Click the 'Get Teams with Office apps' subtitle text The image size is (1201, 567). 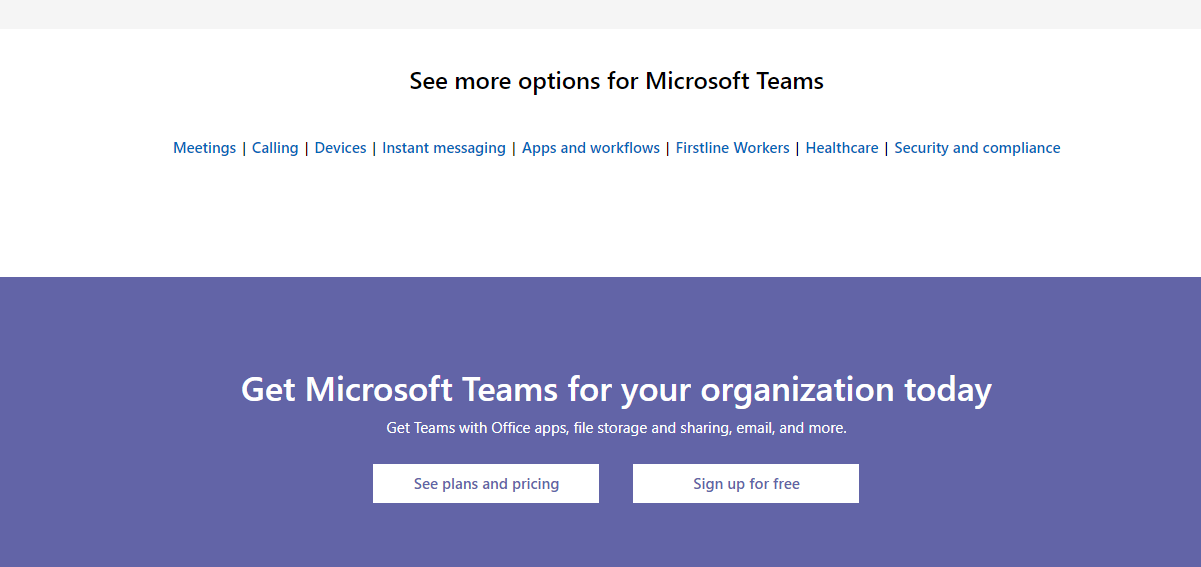pyautogui.click(x=616, y=428)
